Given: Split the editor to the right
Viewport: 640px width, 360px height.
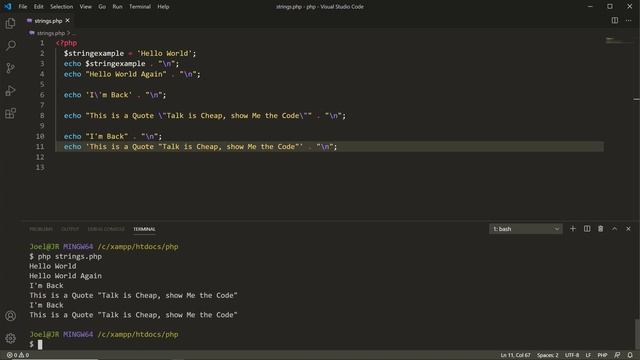Looking at the screenshot, I should (x=614, y=20).
